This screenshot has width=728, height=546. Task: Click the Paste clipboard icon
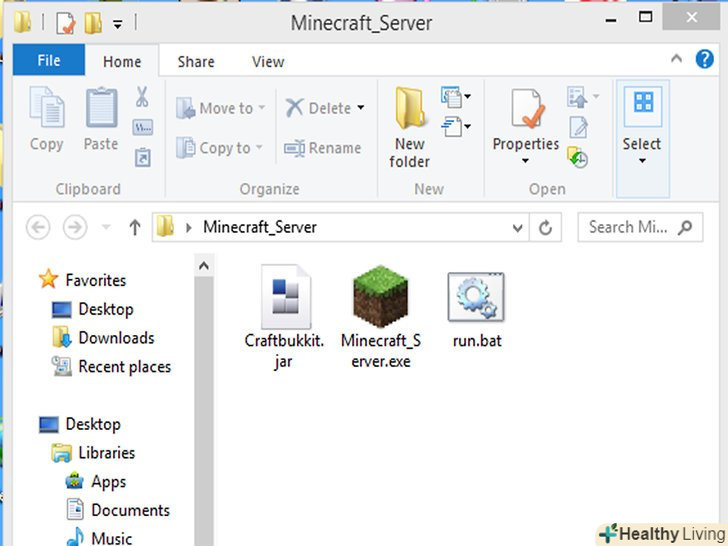pyautogui.click(x=101, y=107)
